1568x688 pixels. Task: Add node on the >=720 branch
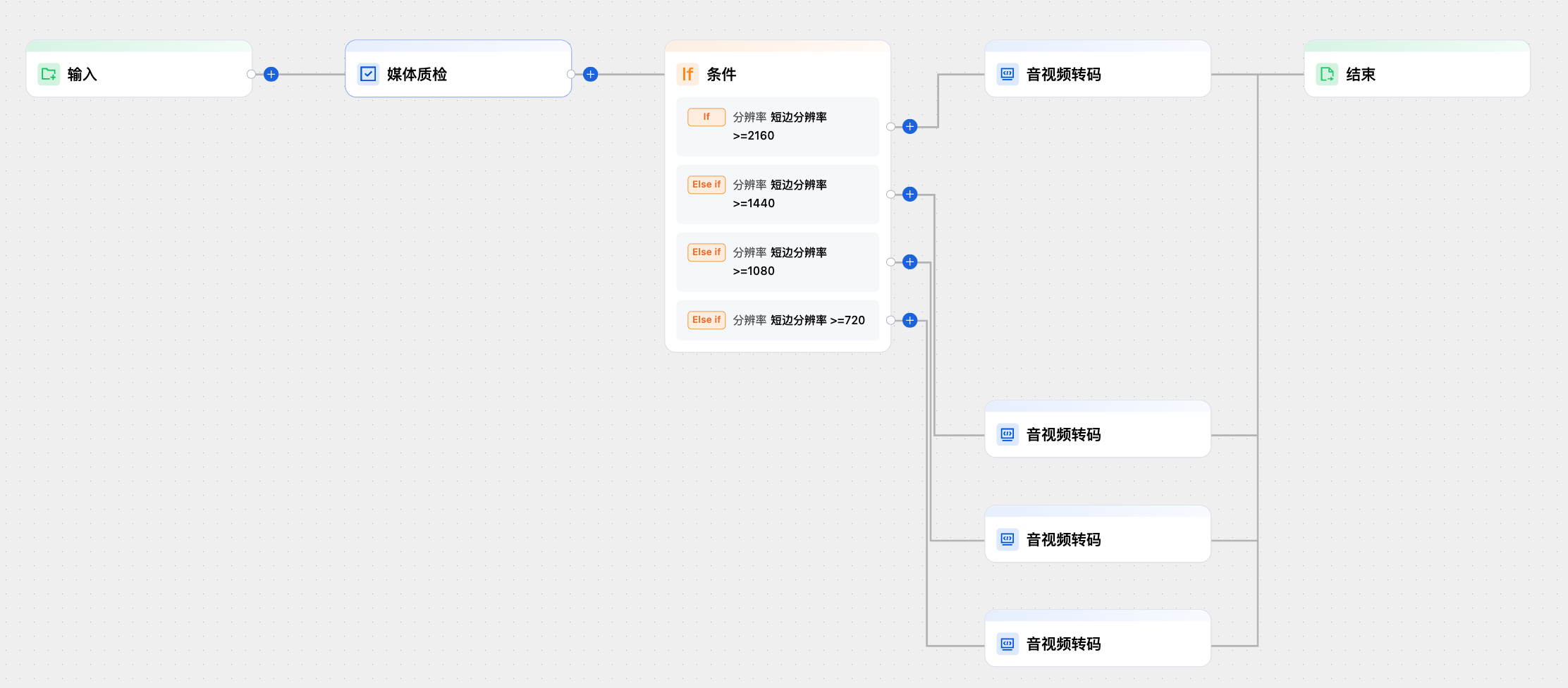point(910,321)
